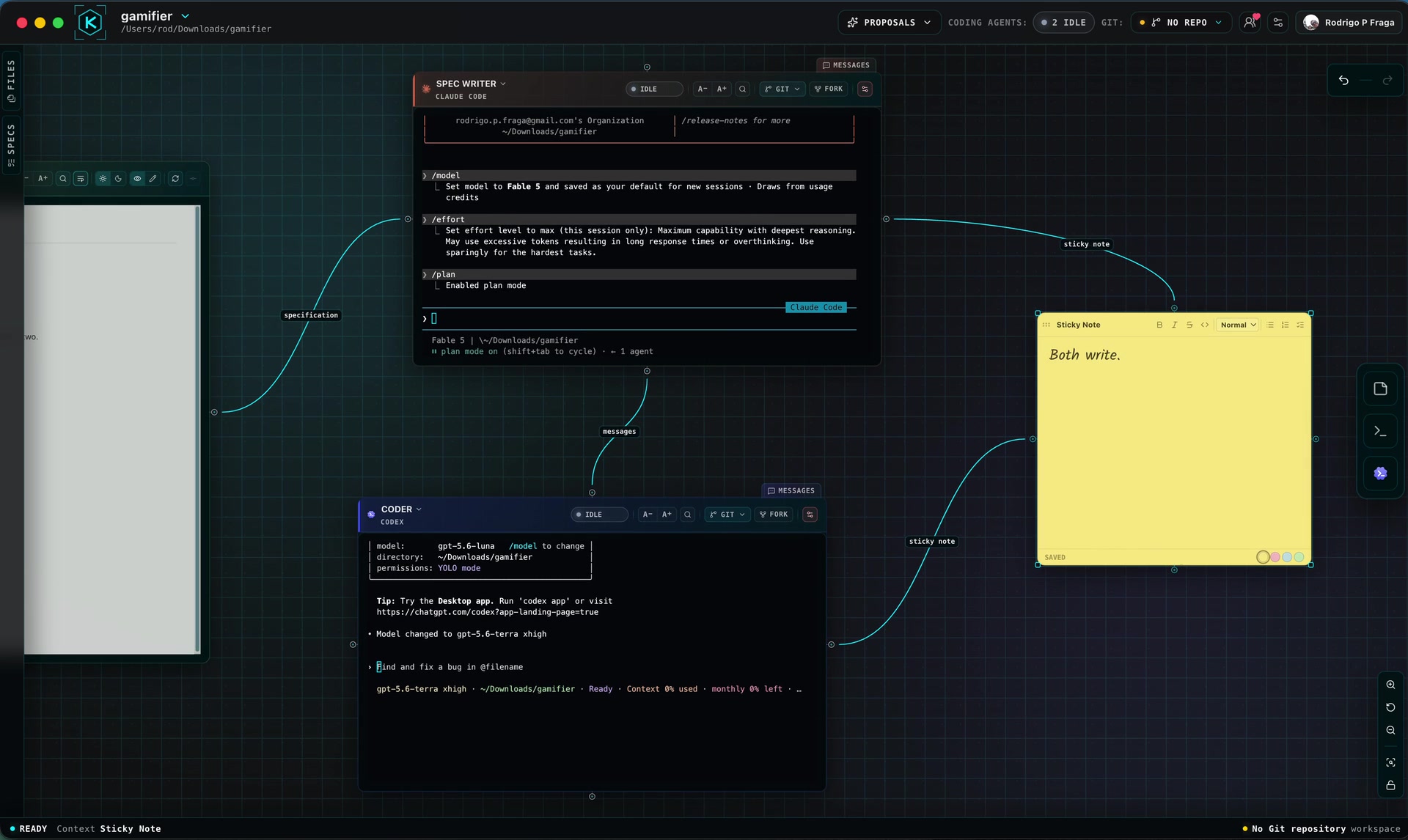Open the community icon with heart badge
Image resolution: width=1408 pixels, height=840 pixels.
point(1250,23)
